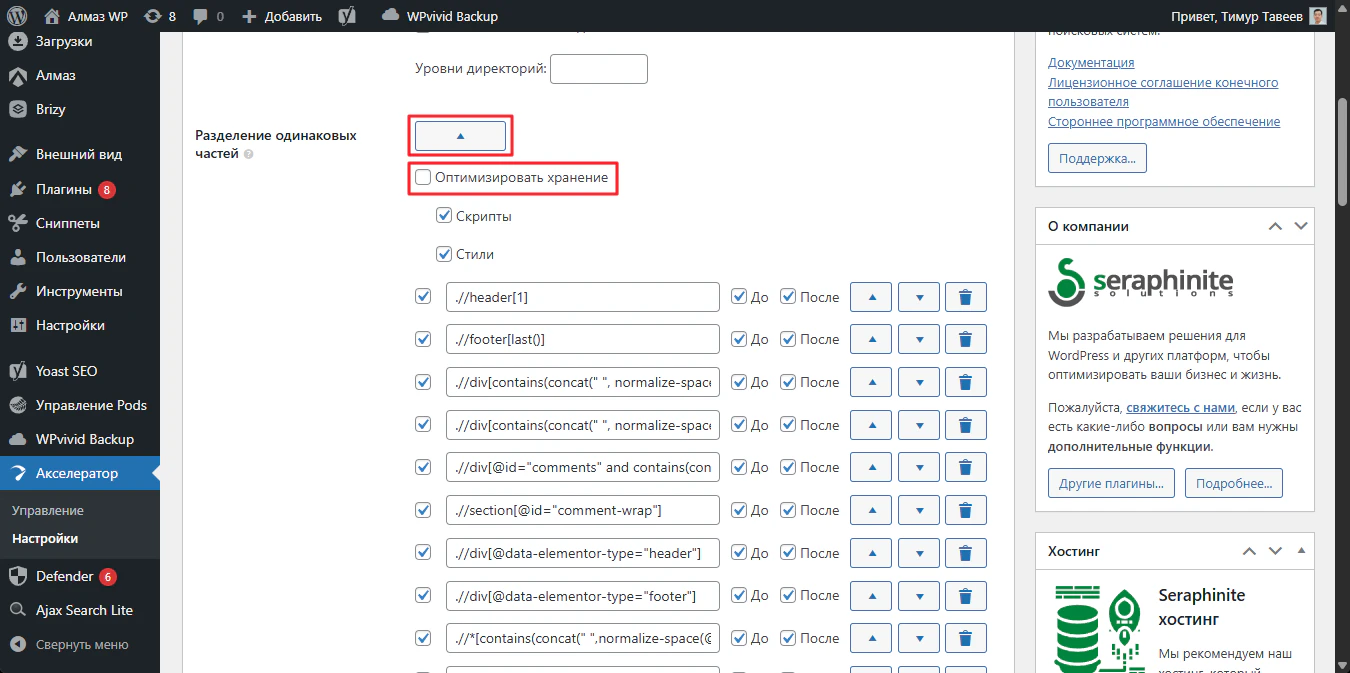The height and width of the screenshot is (673, 1350).
Task: Open the Документация link
Action: [1091, 62]
